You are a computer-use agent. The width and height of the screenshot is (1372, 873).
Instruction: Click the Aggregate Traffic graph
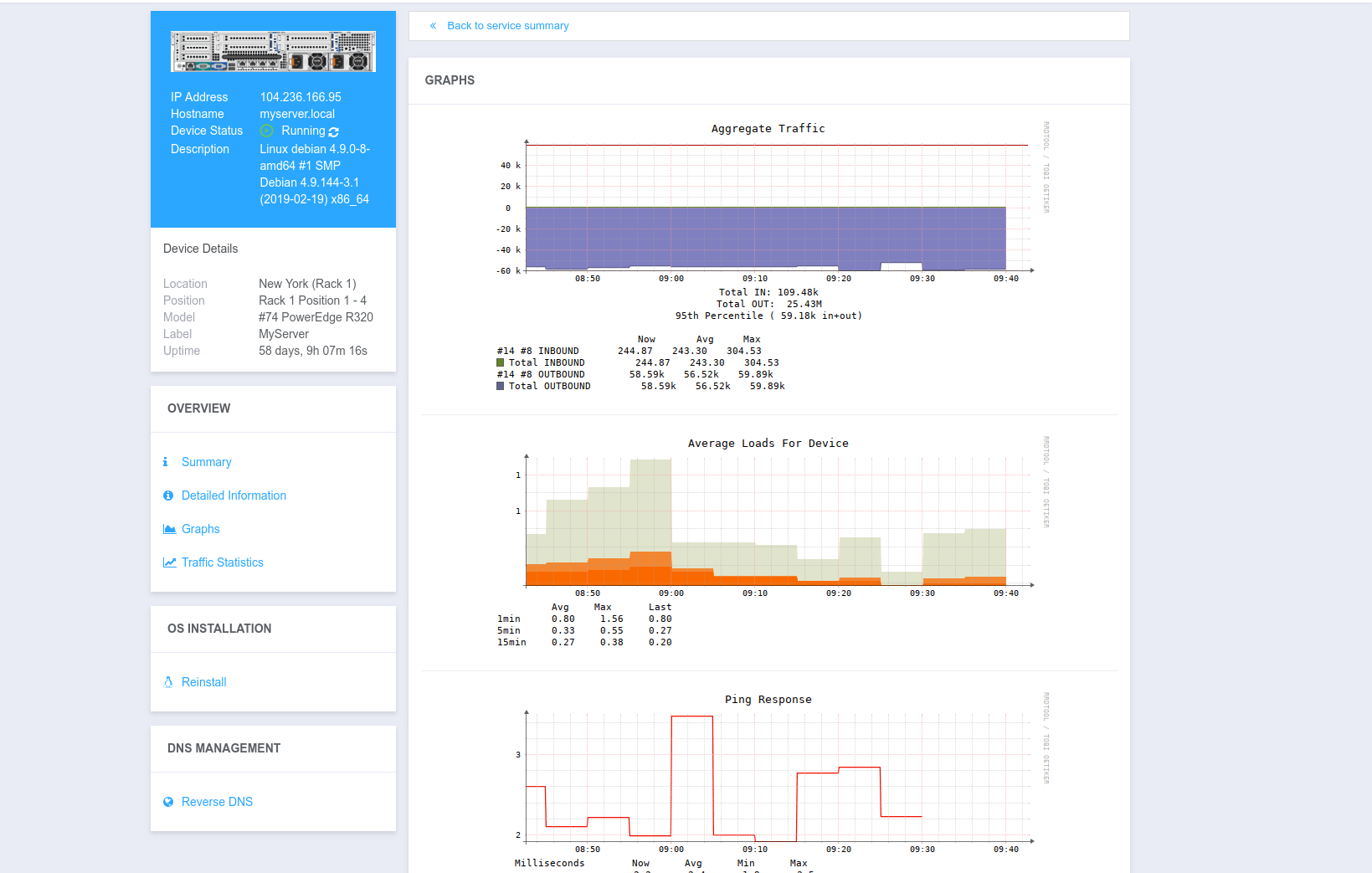[x=768, y=257]
